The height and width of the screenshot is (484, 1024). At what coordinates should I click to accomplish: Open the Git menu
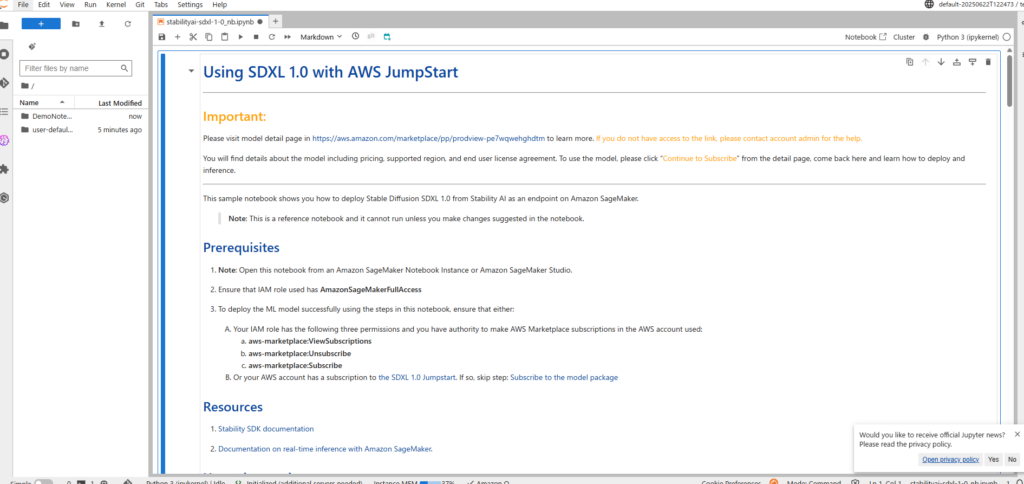[140, 4]
